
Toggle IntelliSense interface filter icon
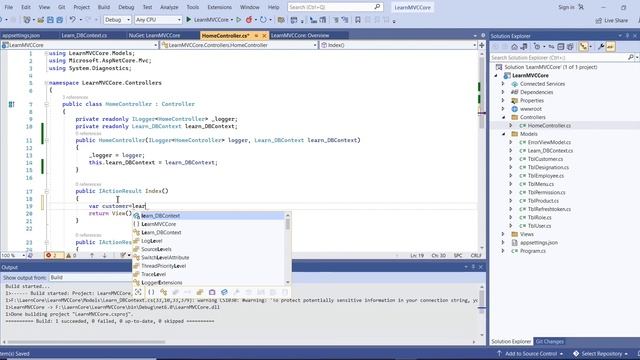(x=188, y=292)
